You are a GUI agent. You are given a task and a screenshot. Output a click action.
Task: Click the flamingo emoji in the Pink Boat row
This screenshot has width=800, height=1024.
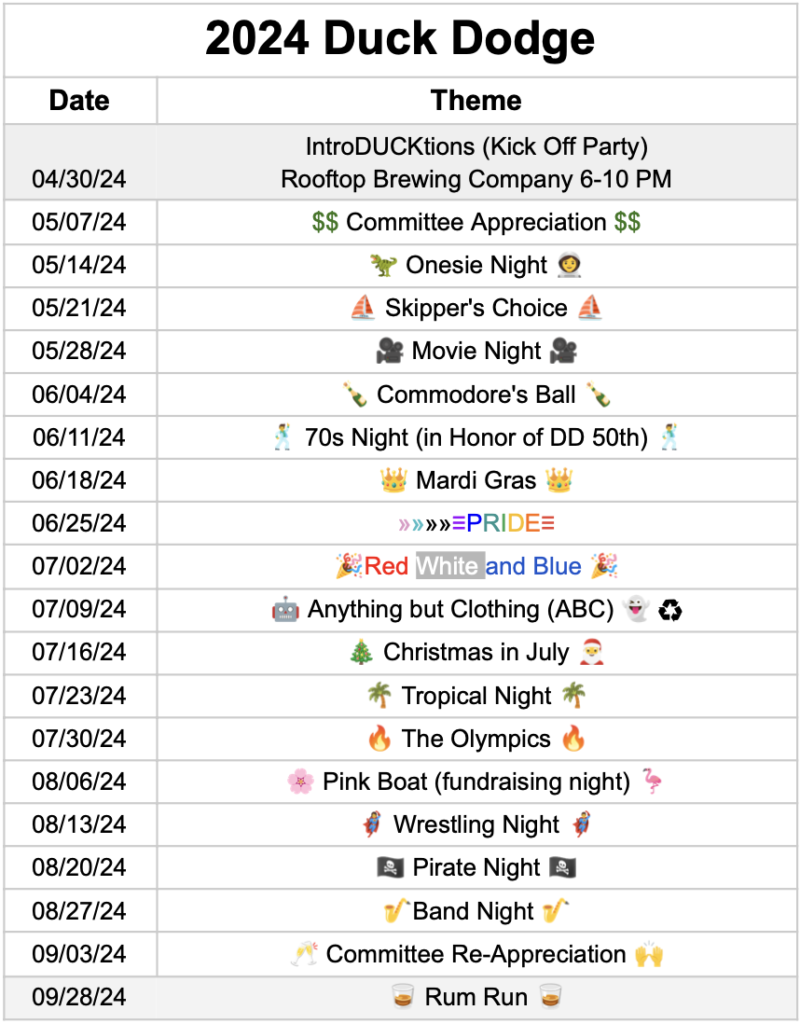[x=653, y=781]
